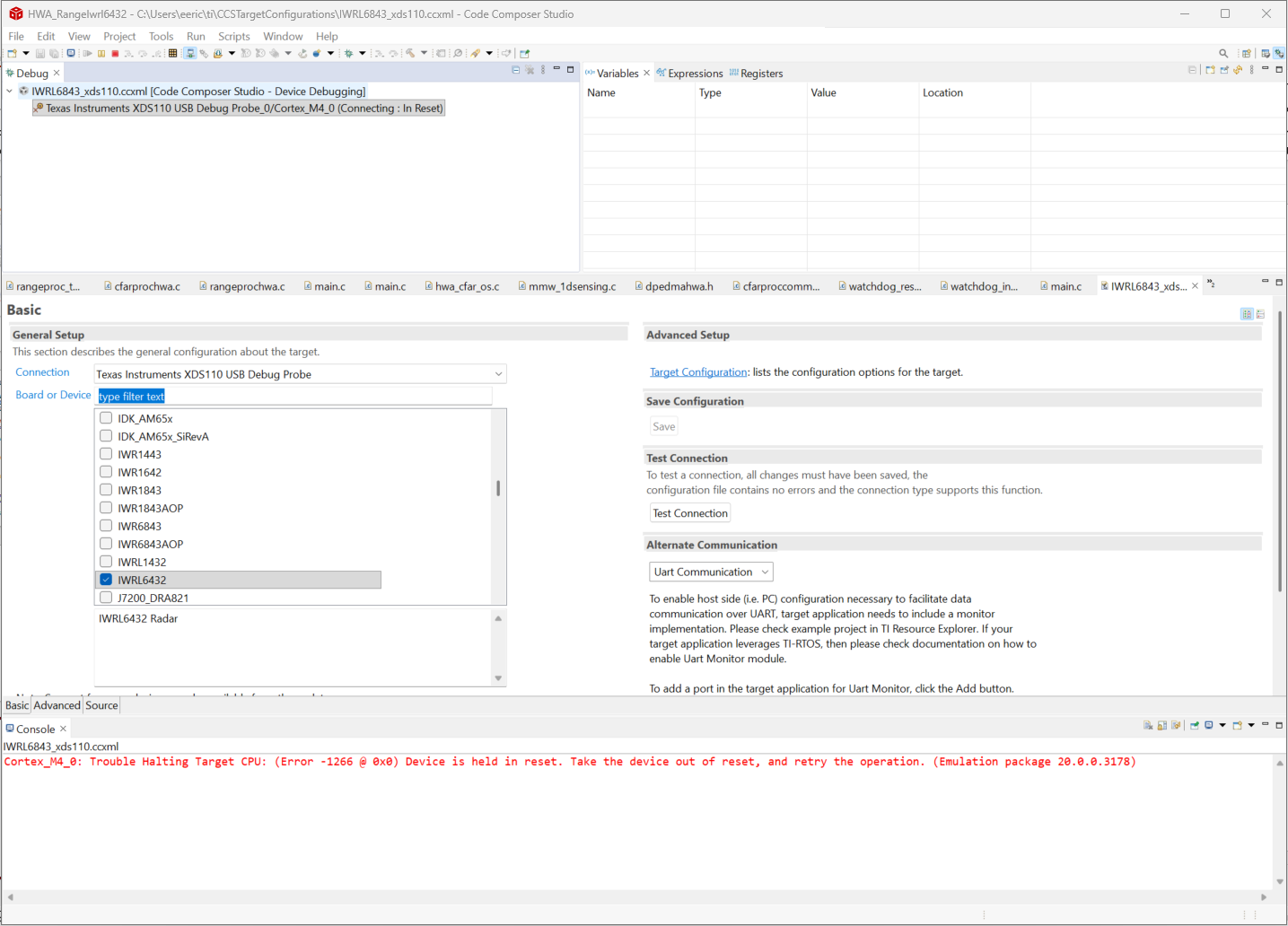The image size is (1288, 926).
Task: Switch to the Source page tab at the bottom
Action: 102,705
